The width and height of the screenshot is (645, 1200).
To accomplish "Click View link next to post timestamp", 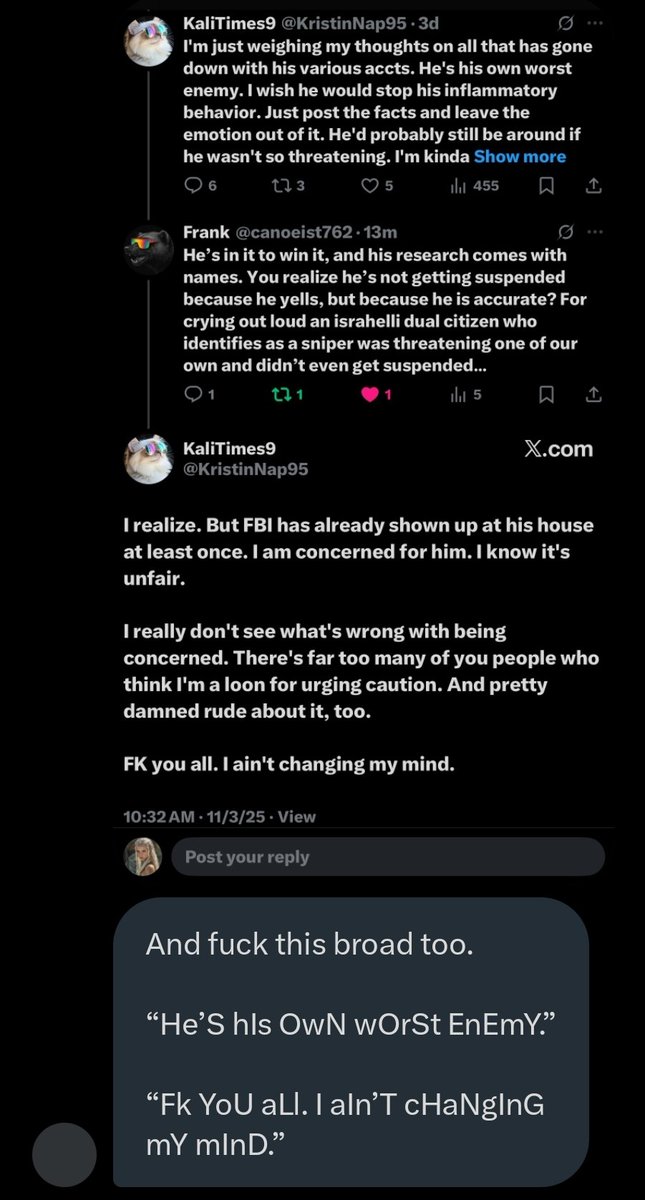I will click(296, 816).
